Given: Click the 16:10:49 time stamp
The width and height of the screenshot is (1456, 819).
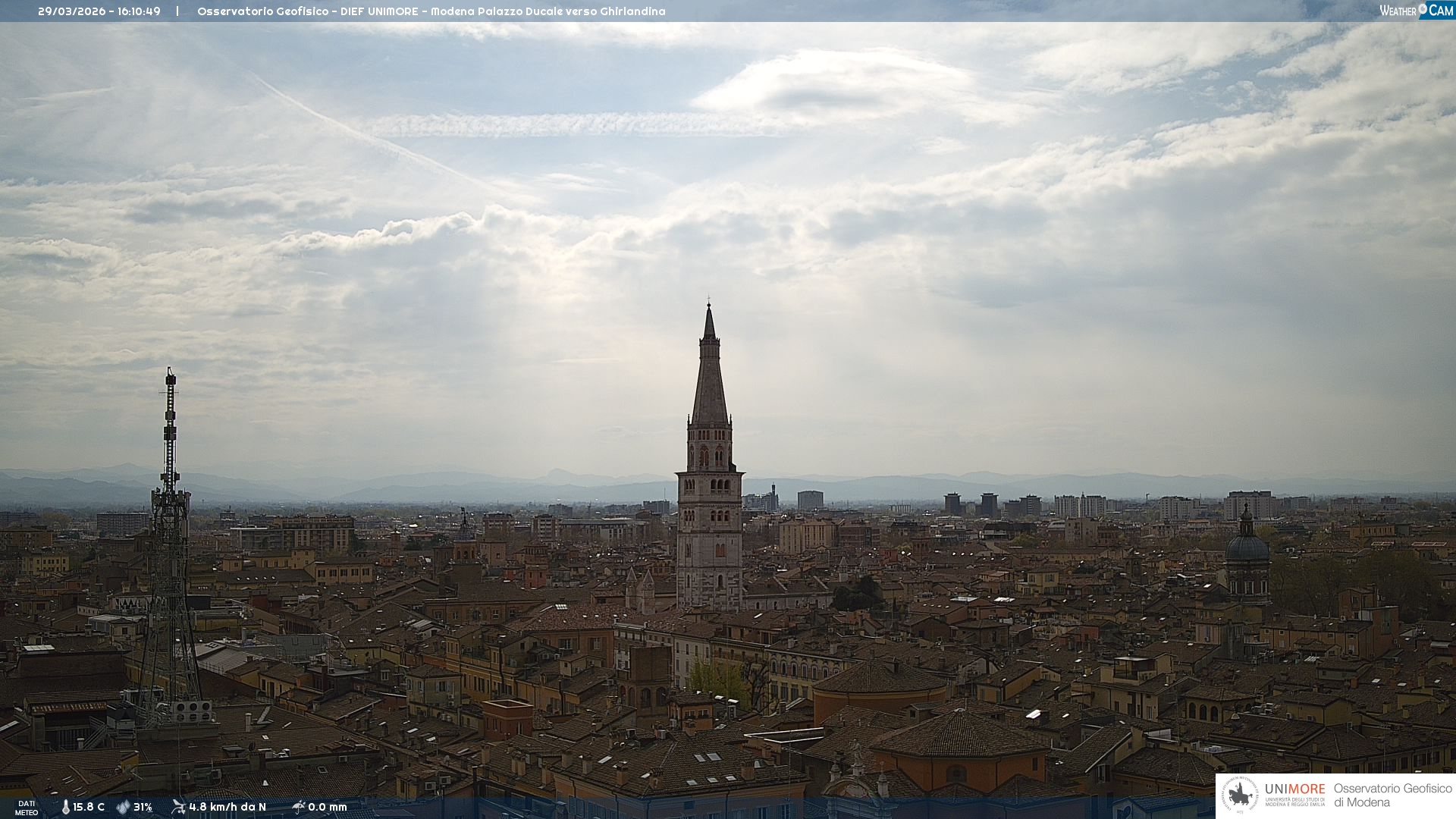Looking at the screenshot, I should (x=139, y=11).
